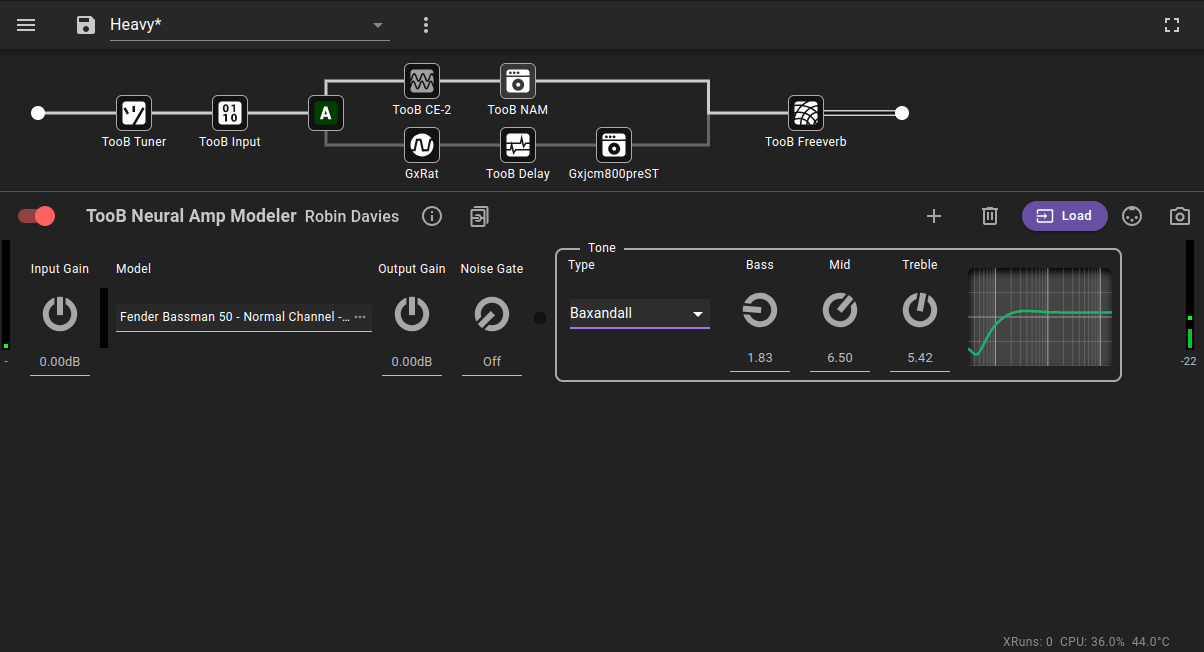Click the Input Gain value field

[60, 362]
